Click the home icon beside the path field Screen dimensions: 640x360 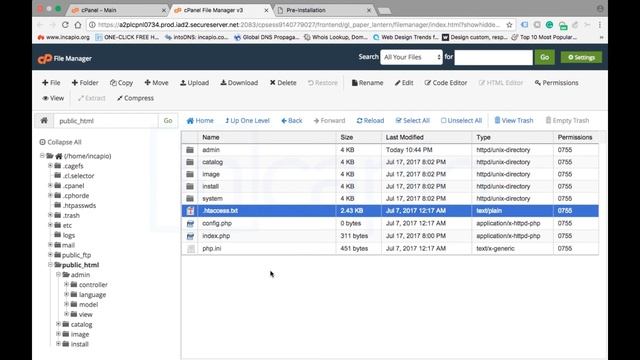click(x=44, y=120)
